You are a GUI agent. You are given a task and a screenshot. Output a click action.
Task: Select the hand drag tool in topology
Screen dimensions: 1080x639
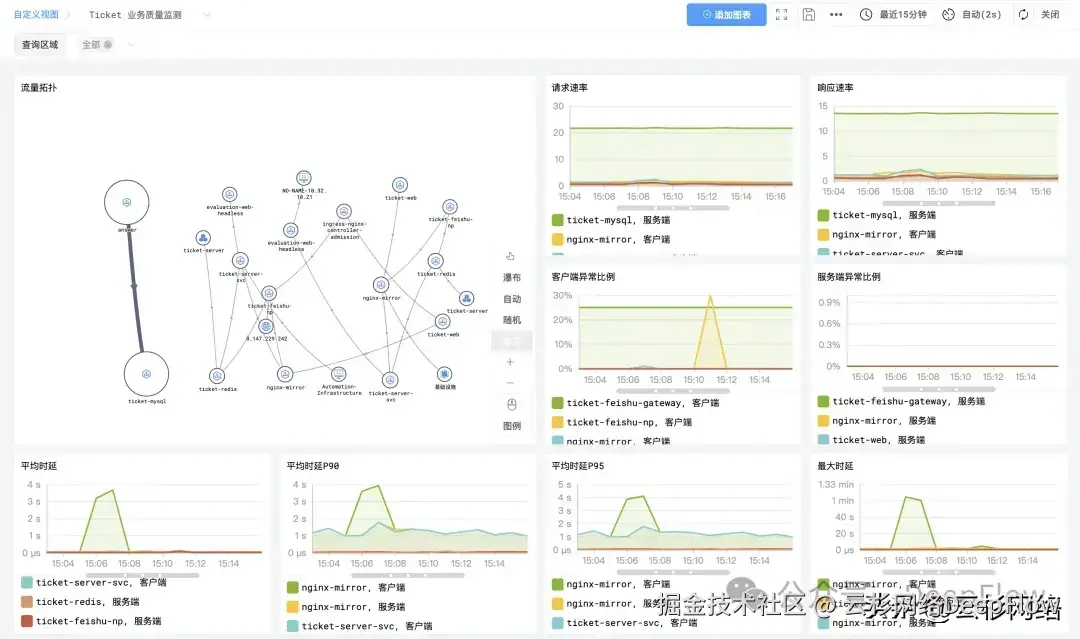click(510, 256)
